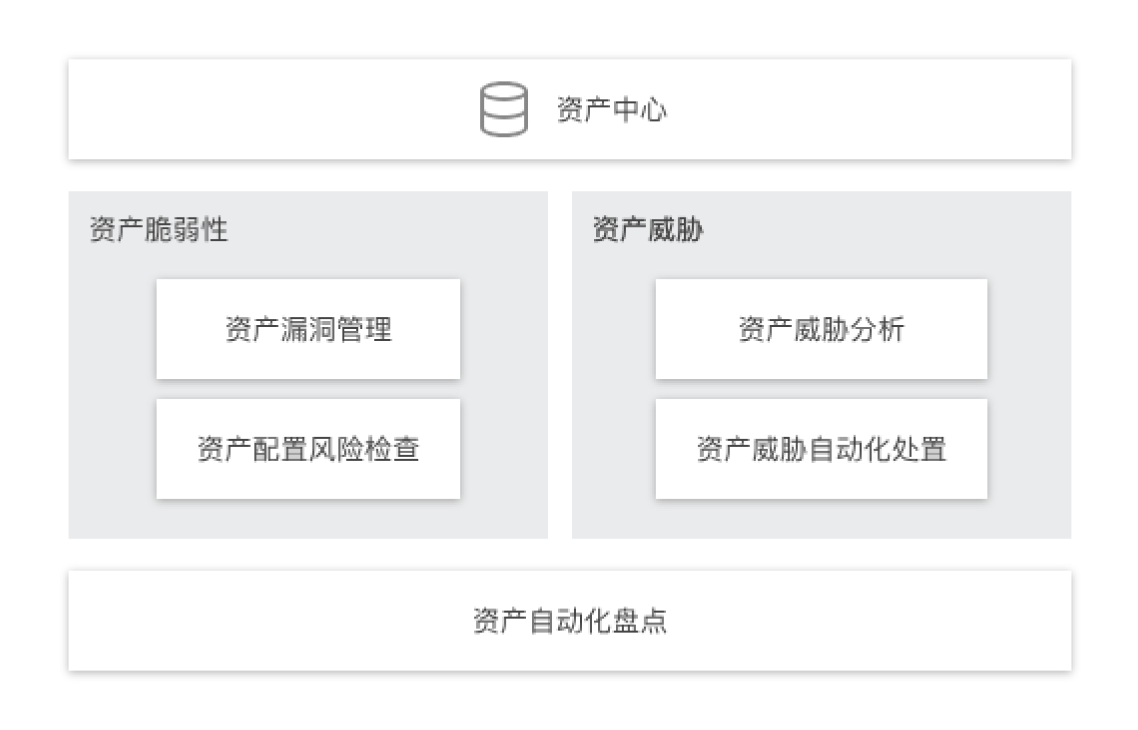The height and width of the screenshot is (730, 1138).
Task: Open the 资产威胁自动化处置 card
Action: (x=821, y=449)
